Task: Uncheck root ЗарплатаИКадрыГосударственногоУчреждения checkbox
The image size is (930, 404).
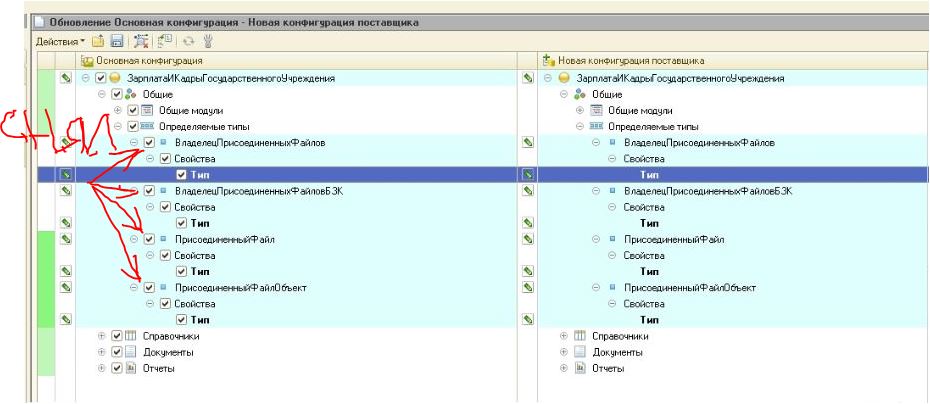Action: point(100,78)
